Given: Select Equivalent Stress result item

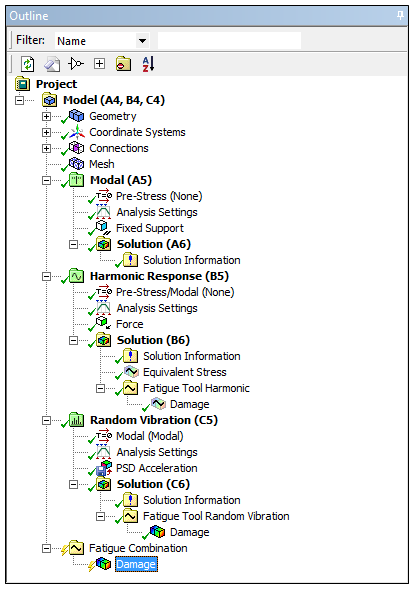Looking at the screenshot, I should [184, 372].
